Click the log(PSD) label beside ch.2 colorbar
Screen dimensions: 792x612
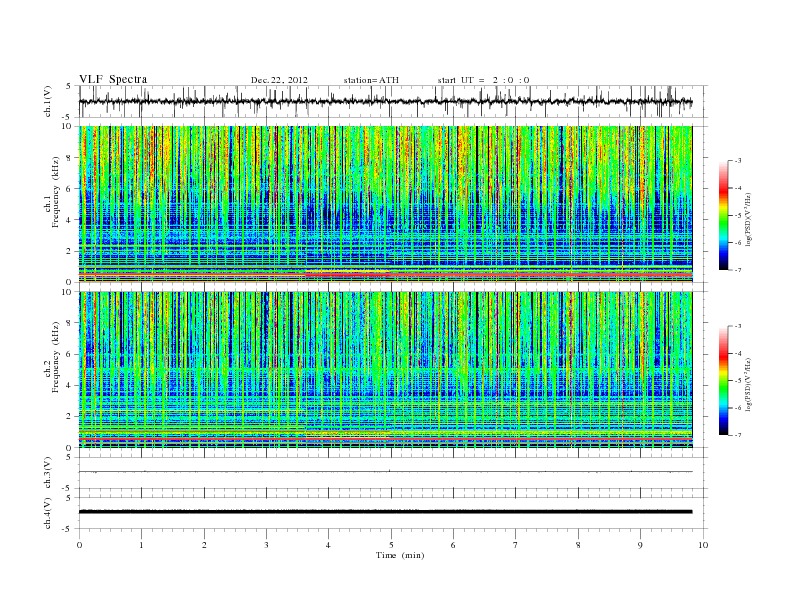point(748,384)
